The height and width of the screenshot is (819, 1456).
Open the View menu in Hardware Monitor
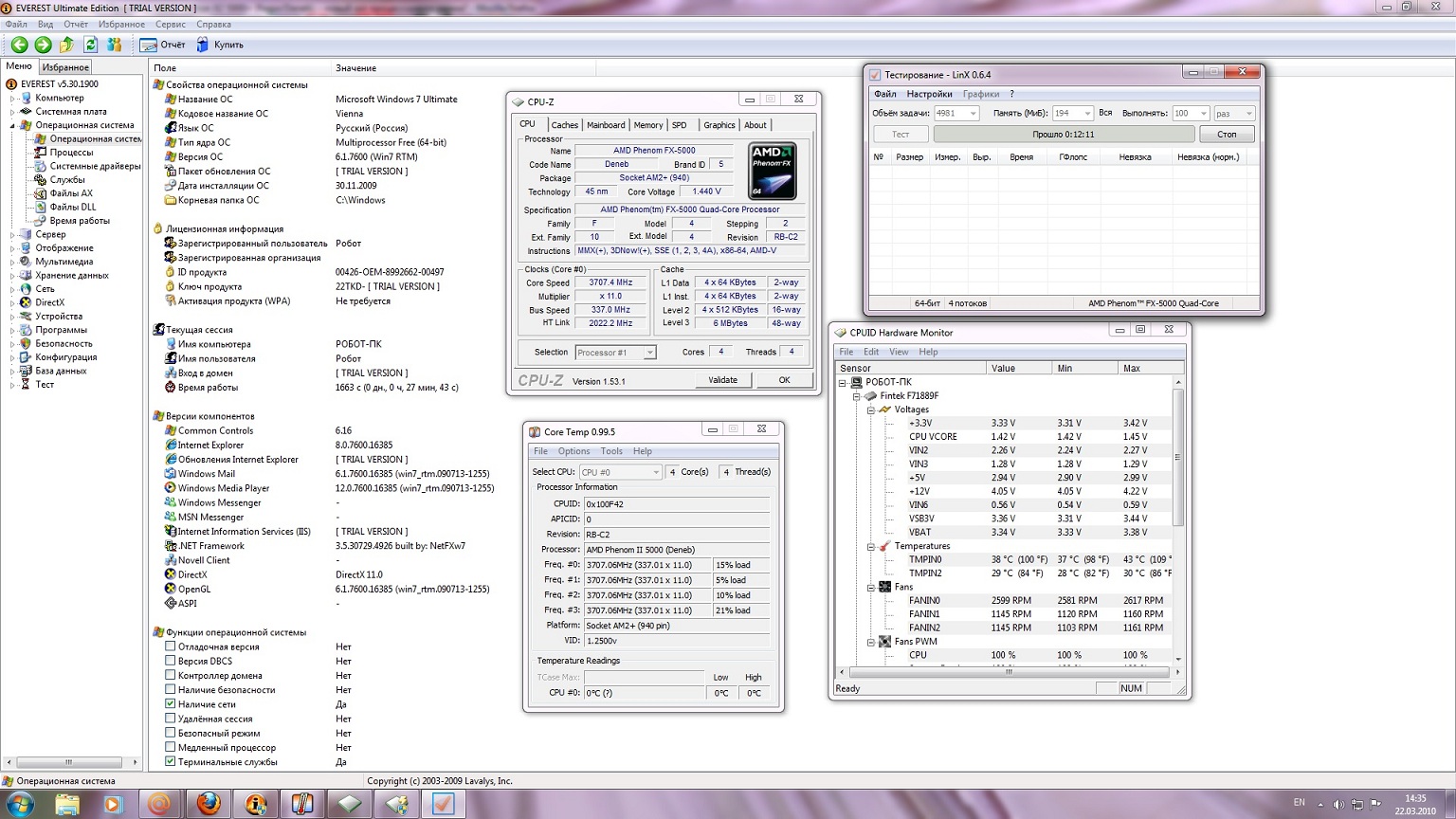[899, 352]
